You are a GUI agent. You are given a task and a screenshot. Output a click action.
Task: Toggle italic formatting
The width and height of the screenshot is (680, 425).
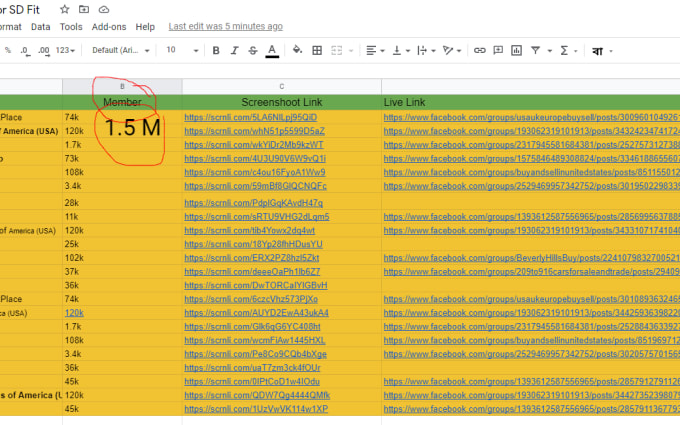tap(235, 51)
